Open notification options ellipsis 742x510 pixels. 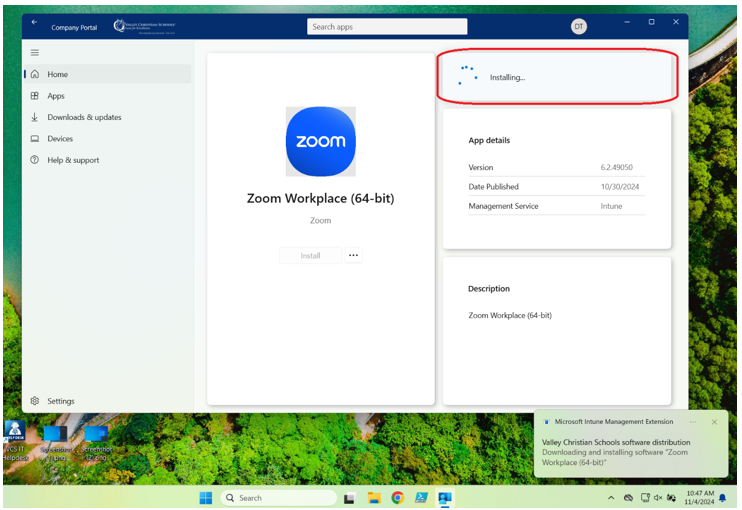pyautogui.click(x=693, y=422)
